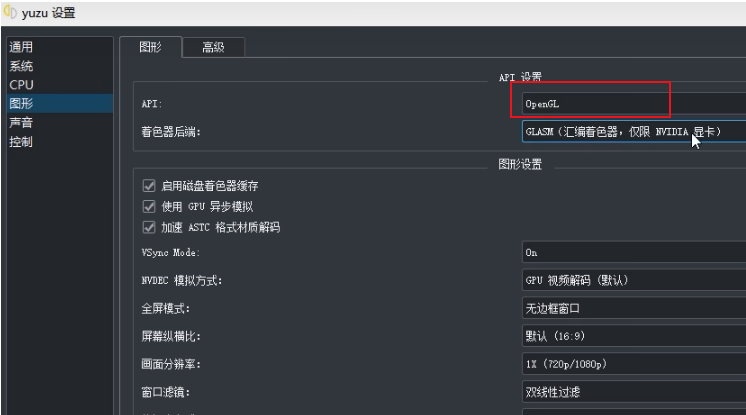Open the 画面分辨率 1X dropdown
This screenshot has width=746, height=415.
coord(633,363)
